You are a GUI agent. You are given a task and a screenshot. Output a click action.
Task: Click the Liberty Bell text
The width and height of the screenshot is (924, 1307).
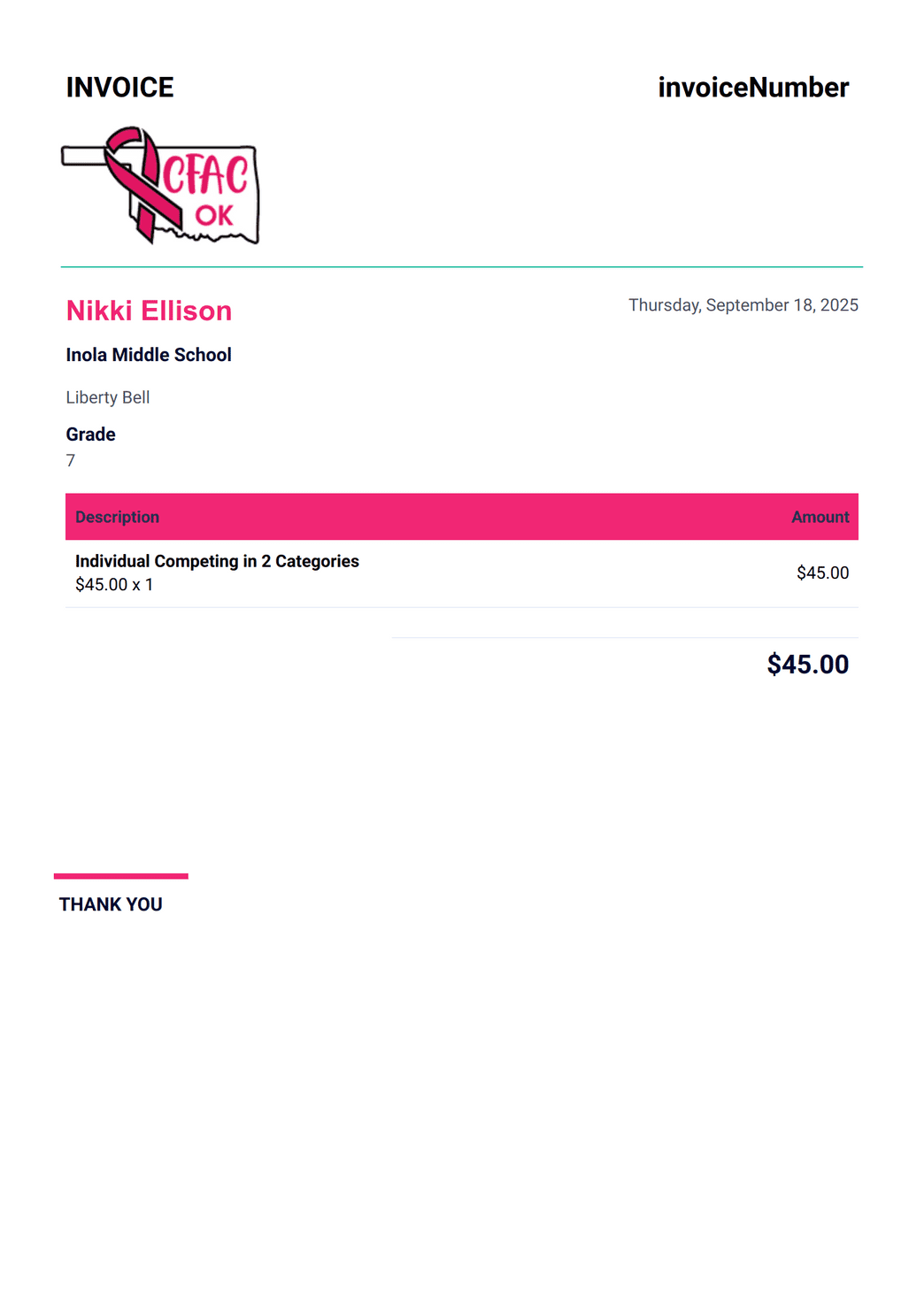[x=108, y=397]
